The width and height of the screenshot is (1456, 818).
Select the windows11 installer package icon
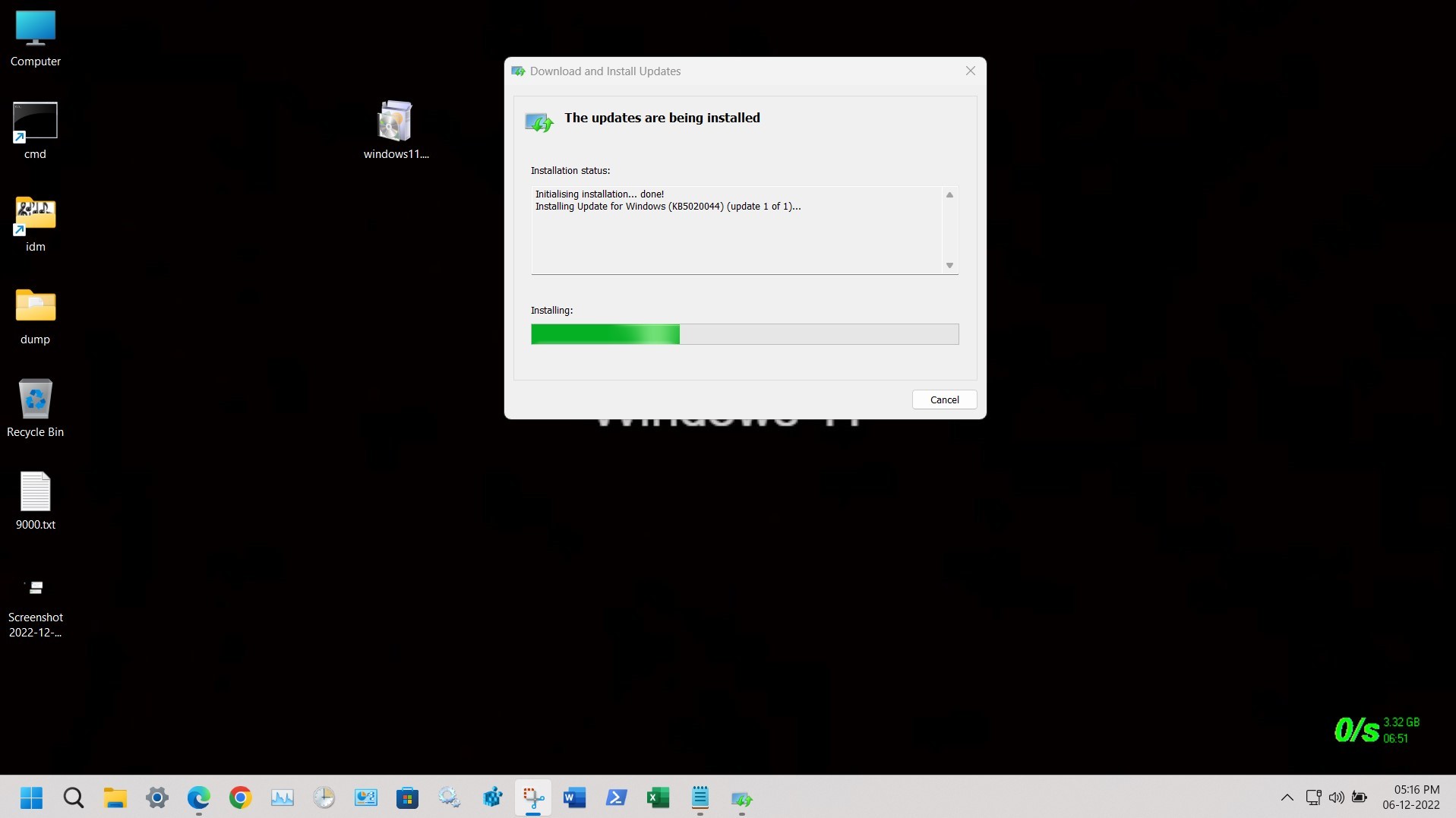point(396,129)
